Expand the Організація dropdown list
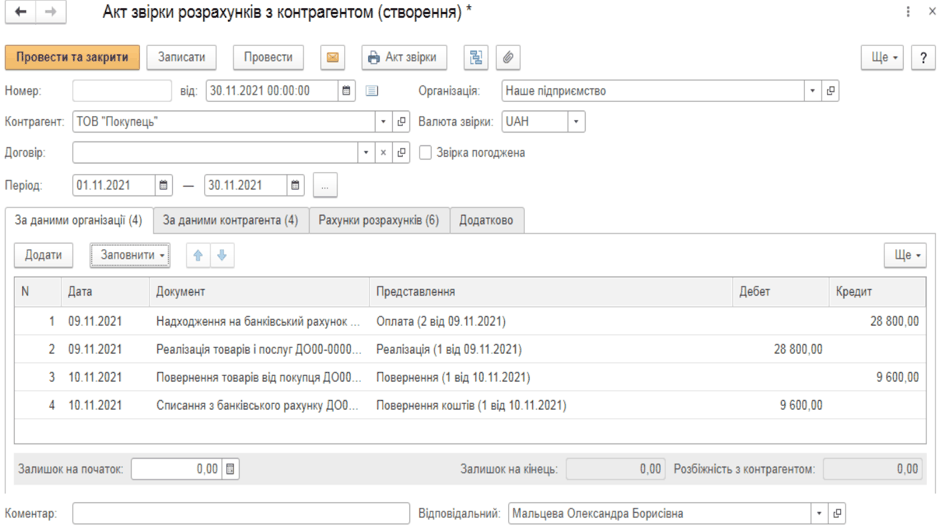The width and height of the screenshot is (940, 528). click(x=812, y=91)
